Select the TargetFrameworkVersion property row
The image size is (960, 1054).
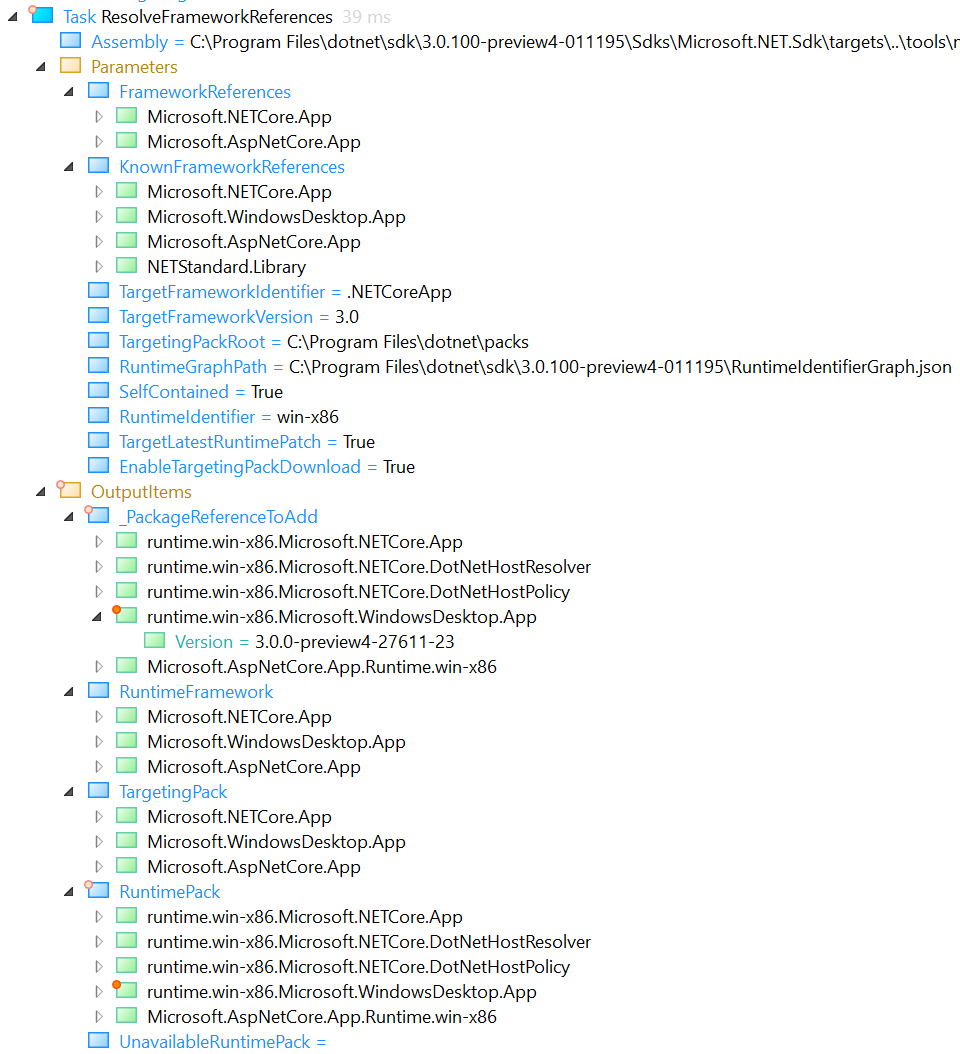(216, 316)
